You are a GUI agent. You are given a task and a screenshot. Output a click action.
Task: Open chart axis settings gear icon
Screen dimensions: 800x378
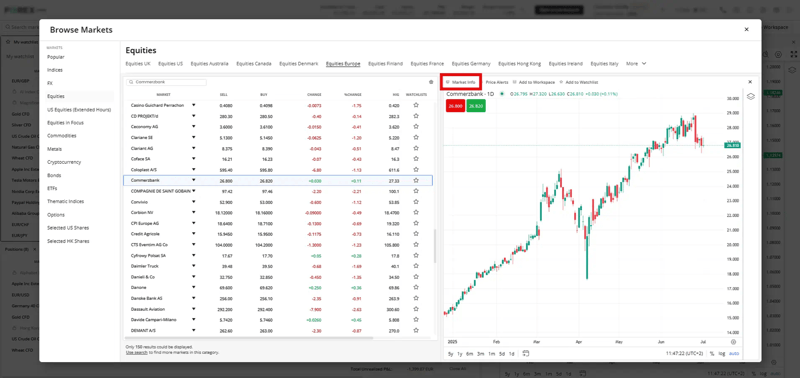tap(733, 342)
